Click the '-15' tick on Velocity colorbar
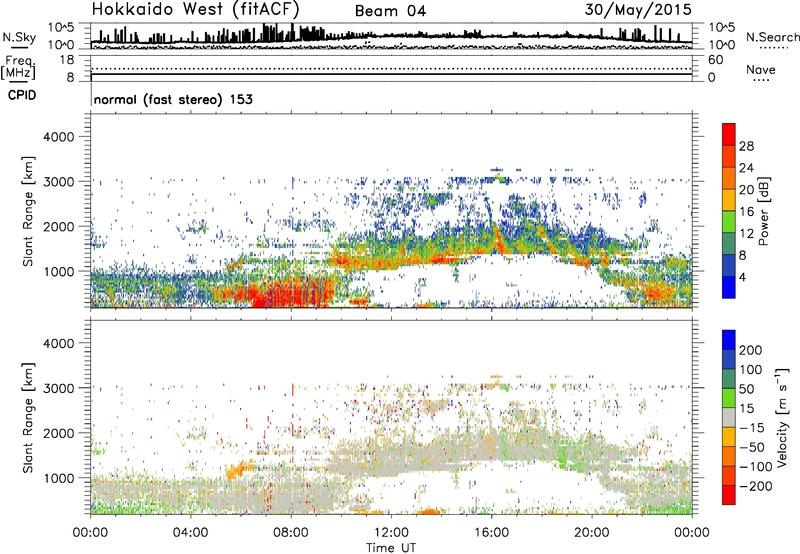The width and height of the screenshot is (800, 554). (x=752, y=427)
